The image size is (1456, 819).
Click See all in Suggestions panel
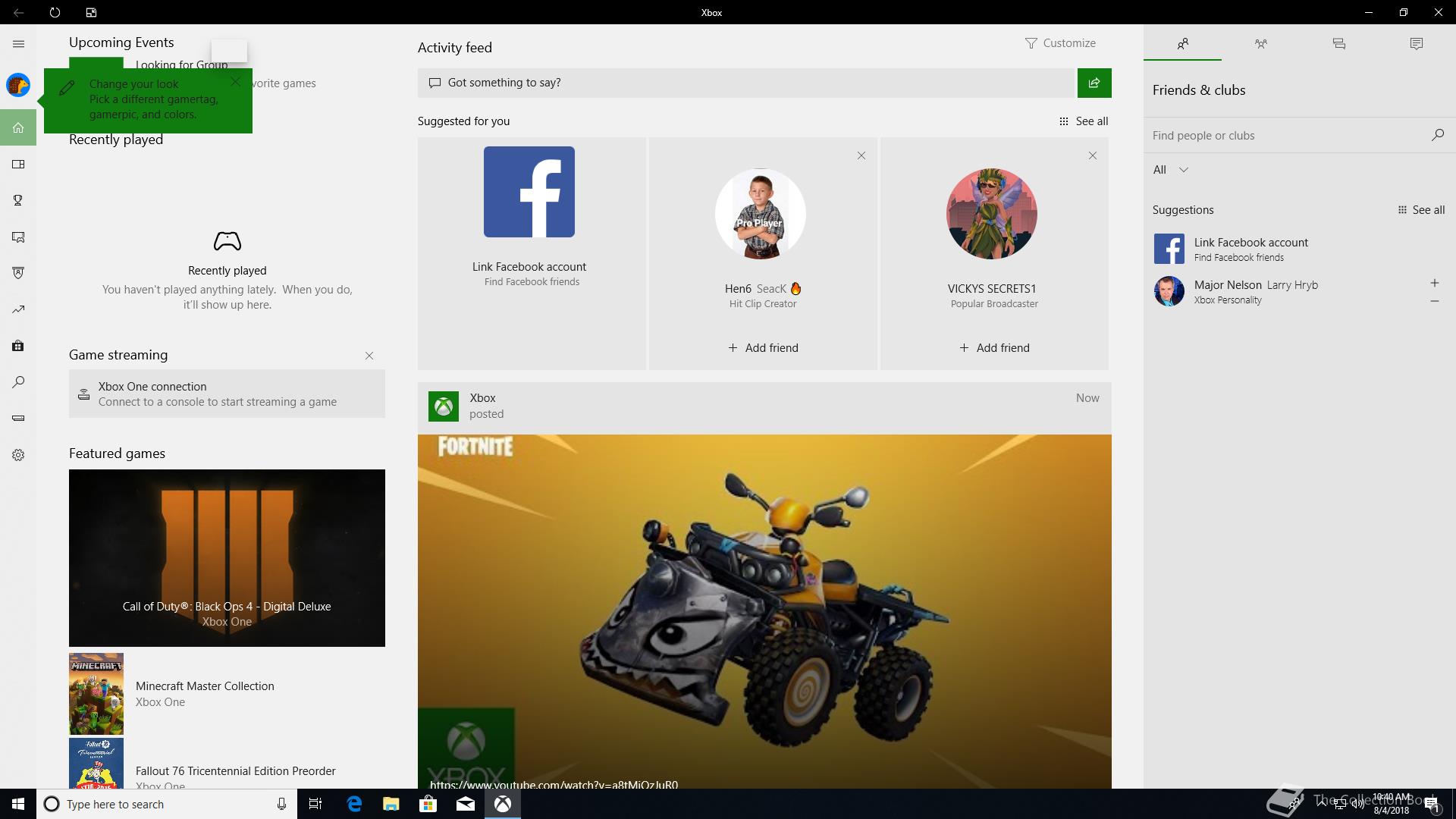point(1420,210)
